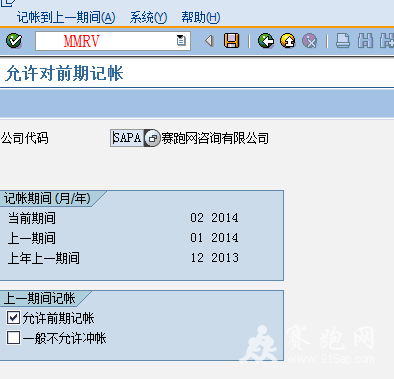This screenshot has height=379, width=394.
Task: Click the 记帐期间 (月/年) group header
Action: pyautogui.click(x=47, y=199)
